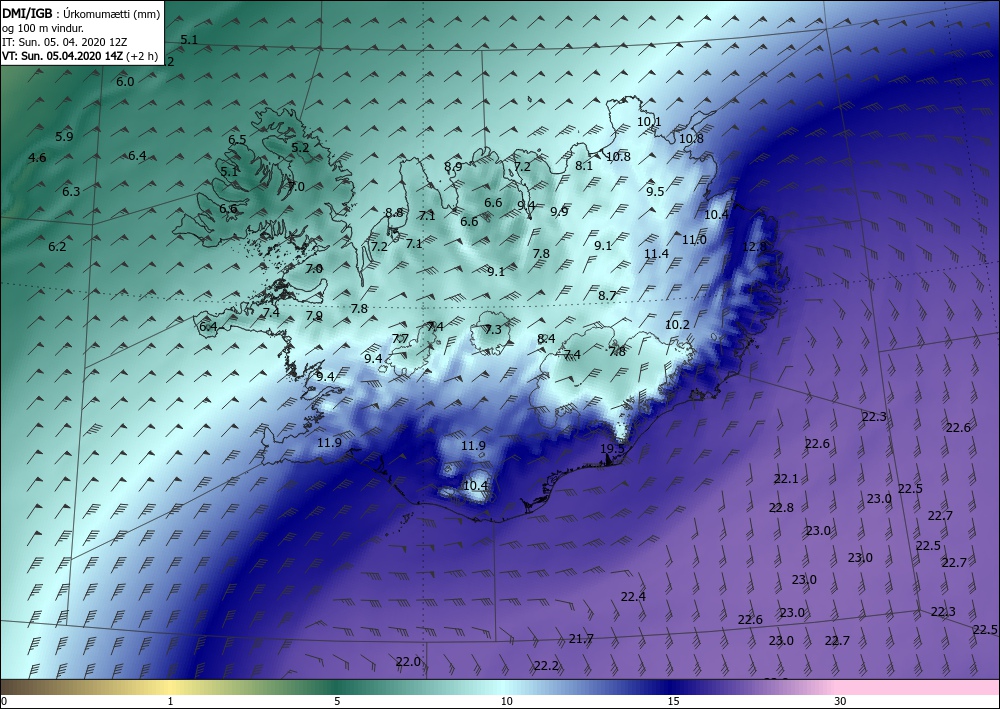This screenshot has width=1000, height=709.
Task: Click the "og 100 m vindur." legend line
Action: click(x=43, y=28)
